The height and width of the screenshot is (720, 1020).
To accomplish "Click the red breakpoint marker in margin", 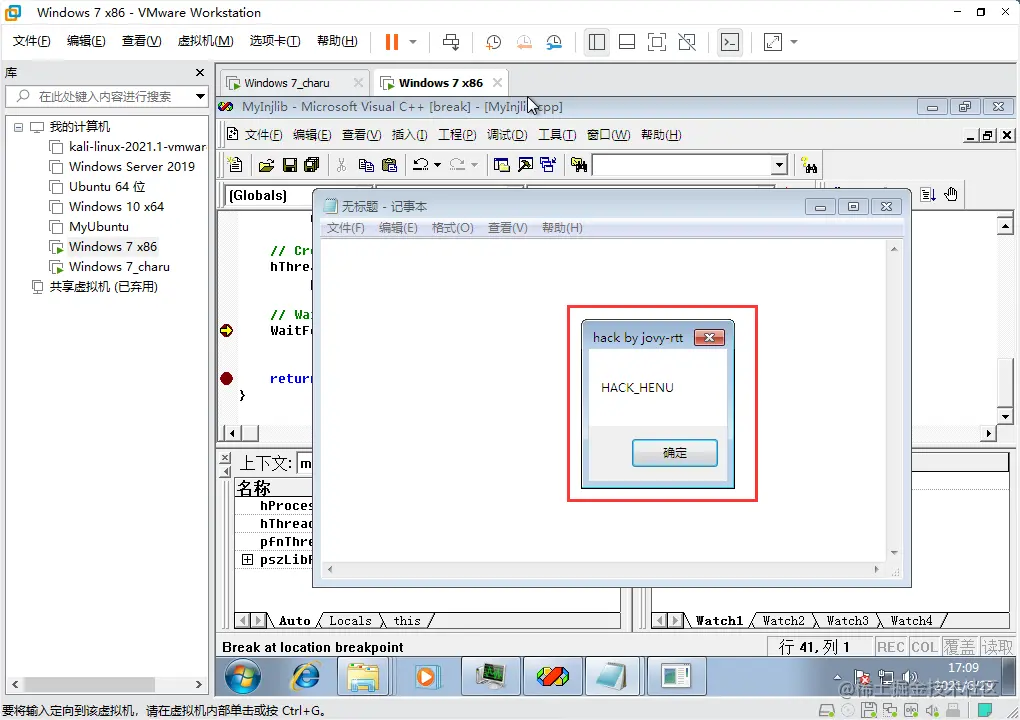I will [226, 379].
